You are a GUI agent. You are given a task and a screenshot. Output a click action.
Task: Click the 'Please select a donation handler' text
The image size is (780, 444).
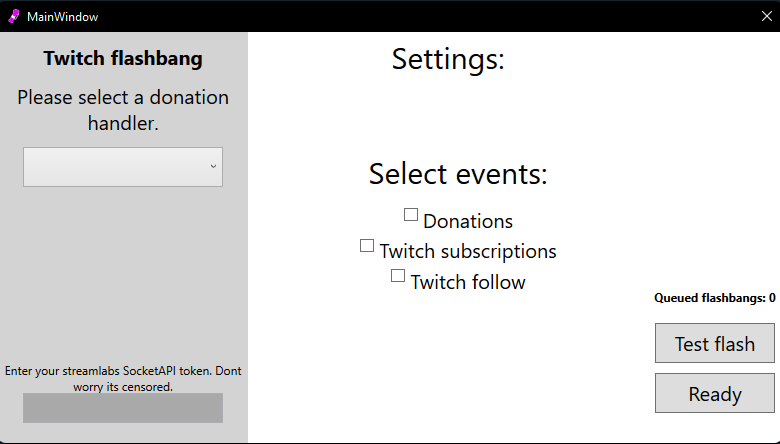point(123,110)
